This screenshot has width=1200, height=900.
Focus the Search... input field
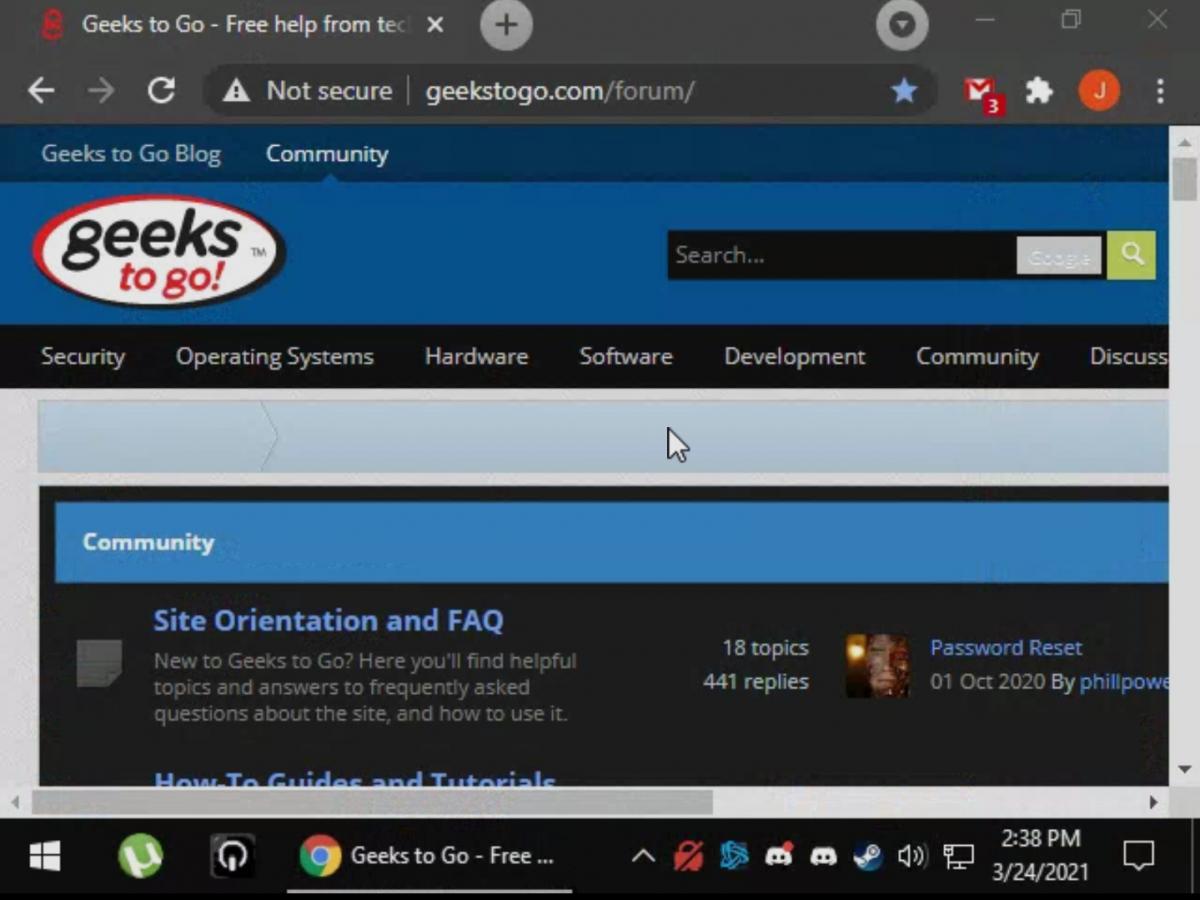(x=841, y=255)
